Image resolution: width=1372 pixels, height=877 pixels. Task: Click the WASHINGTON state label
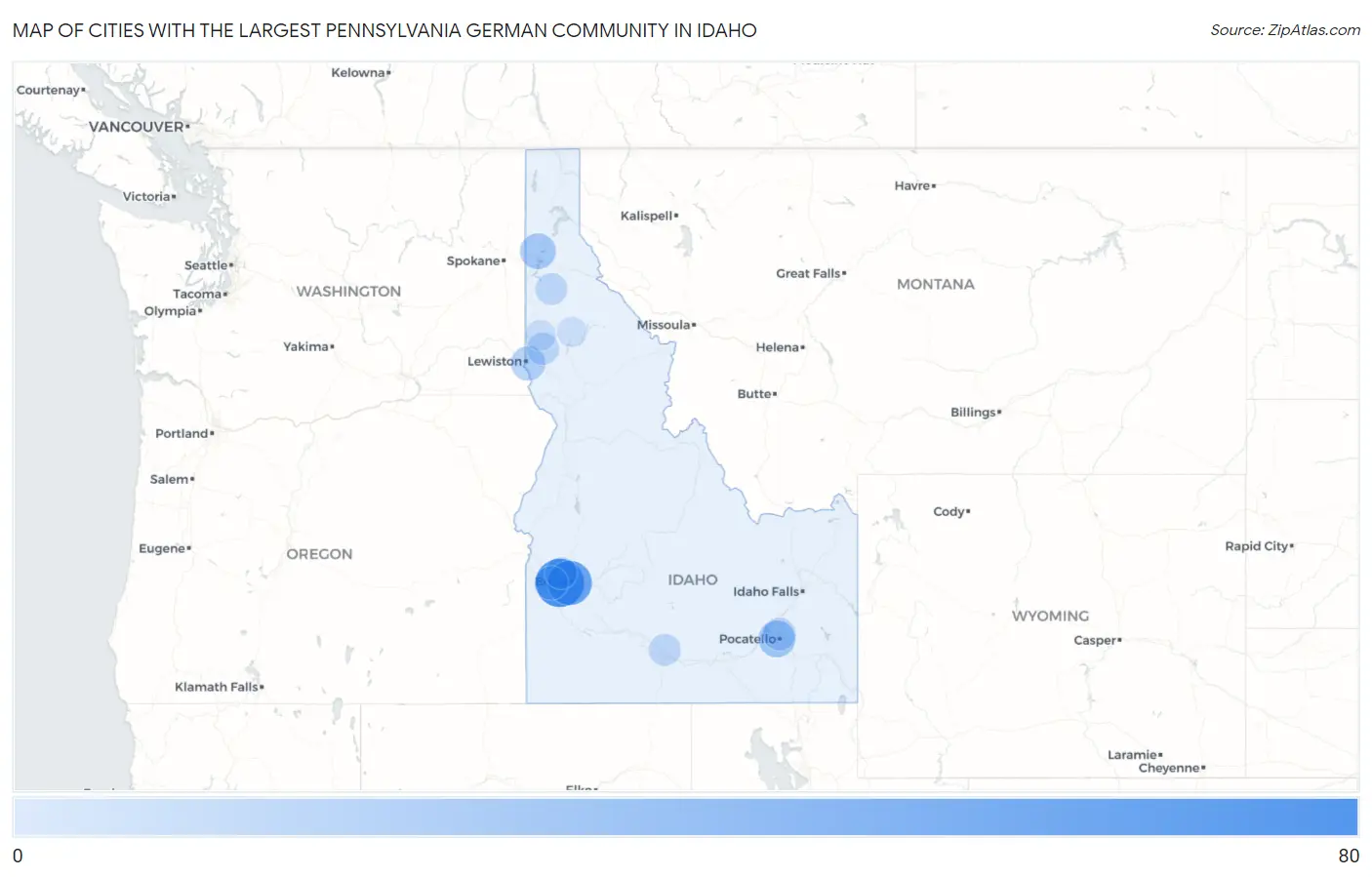coord(348,291)
